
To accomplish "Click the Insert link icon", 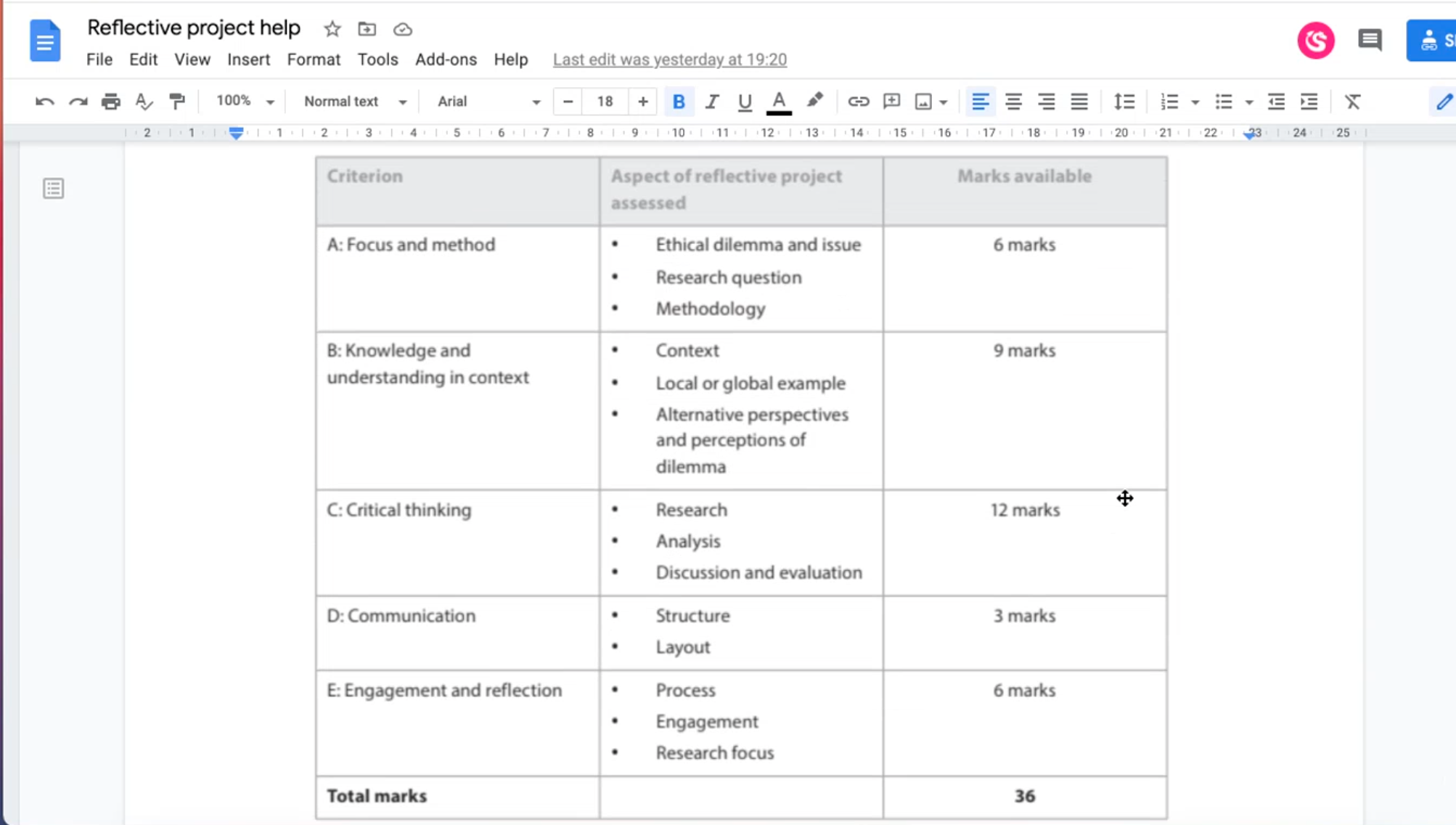I will 858,102.
